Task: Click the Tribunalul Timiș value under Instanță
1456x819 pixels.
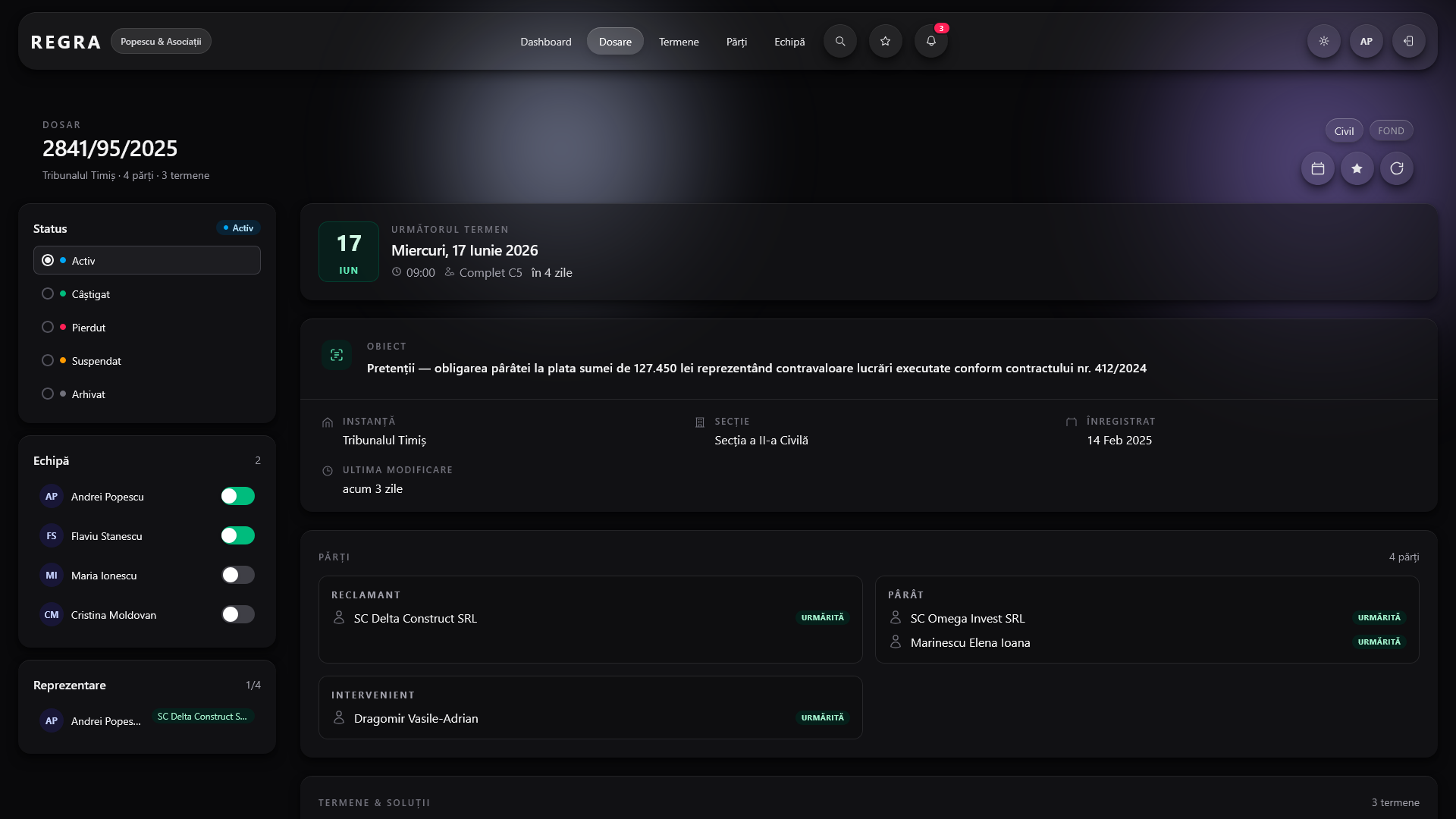Action: pyautogui.click(x=384, y=441)
